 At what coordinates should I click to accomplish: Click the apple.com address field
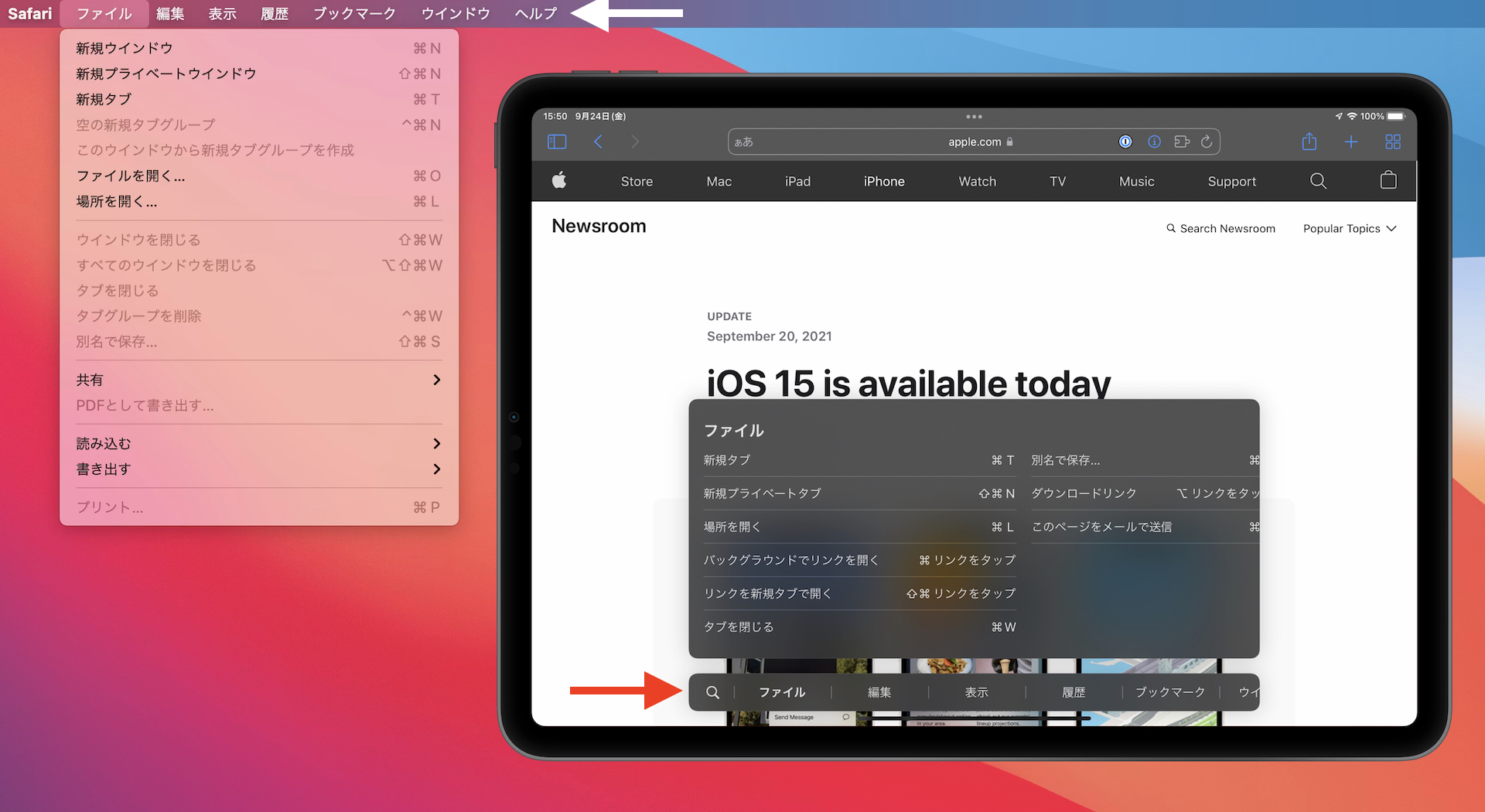tap(974, 142)
